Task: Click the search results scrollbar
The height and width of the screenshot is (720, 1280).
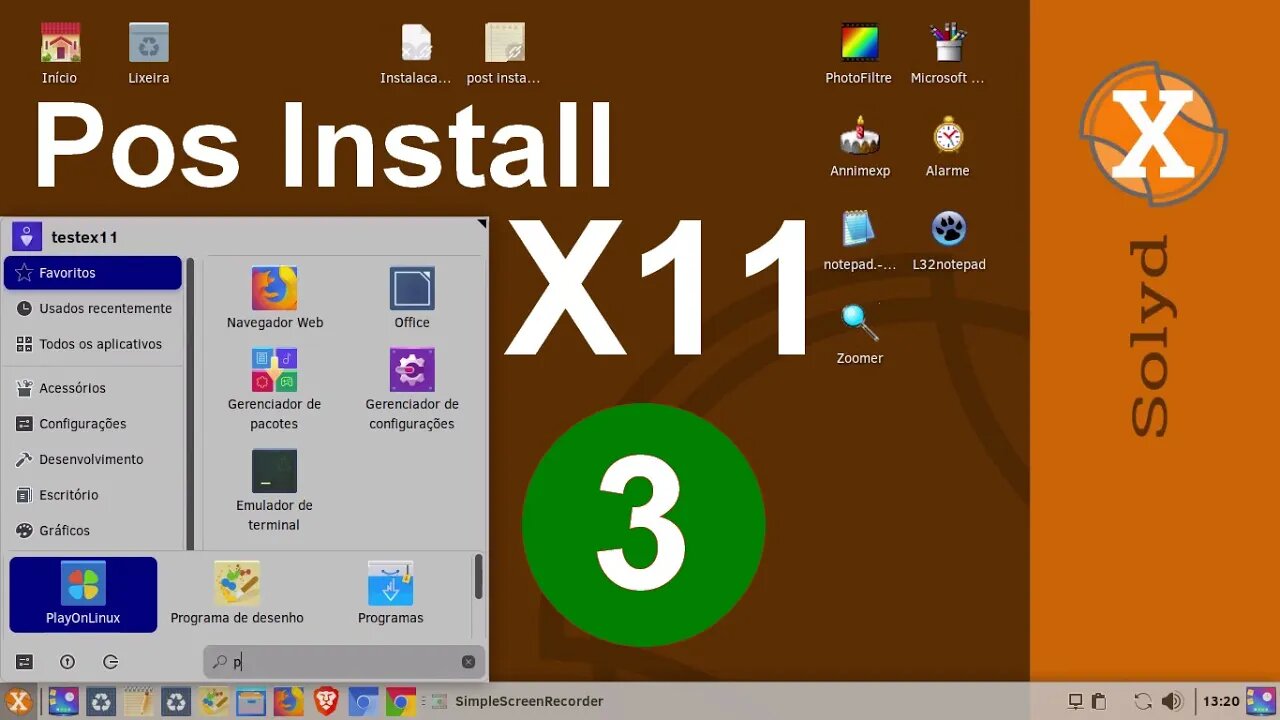Action: coord(478,577)
